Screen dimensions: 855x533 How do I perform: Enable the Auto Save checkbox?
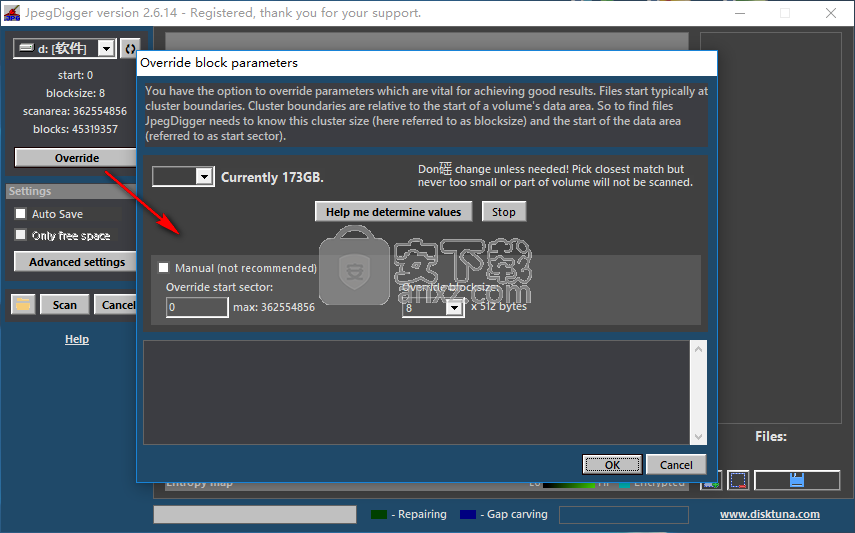pos(21,213)
